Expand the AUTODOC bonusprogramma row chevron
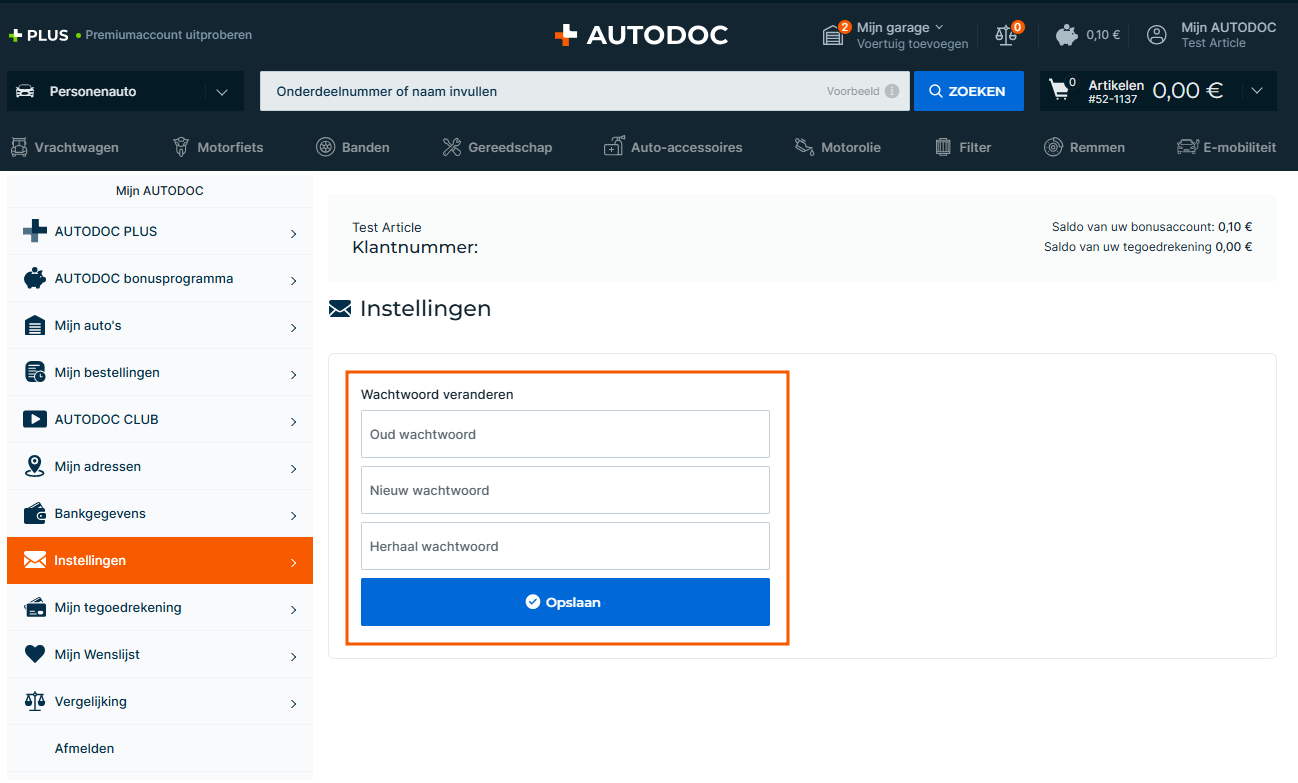Viewport: 1298px width, 783px height. coord(293,281)
